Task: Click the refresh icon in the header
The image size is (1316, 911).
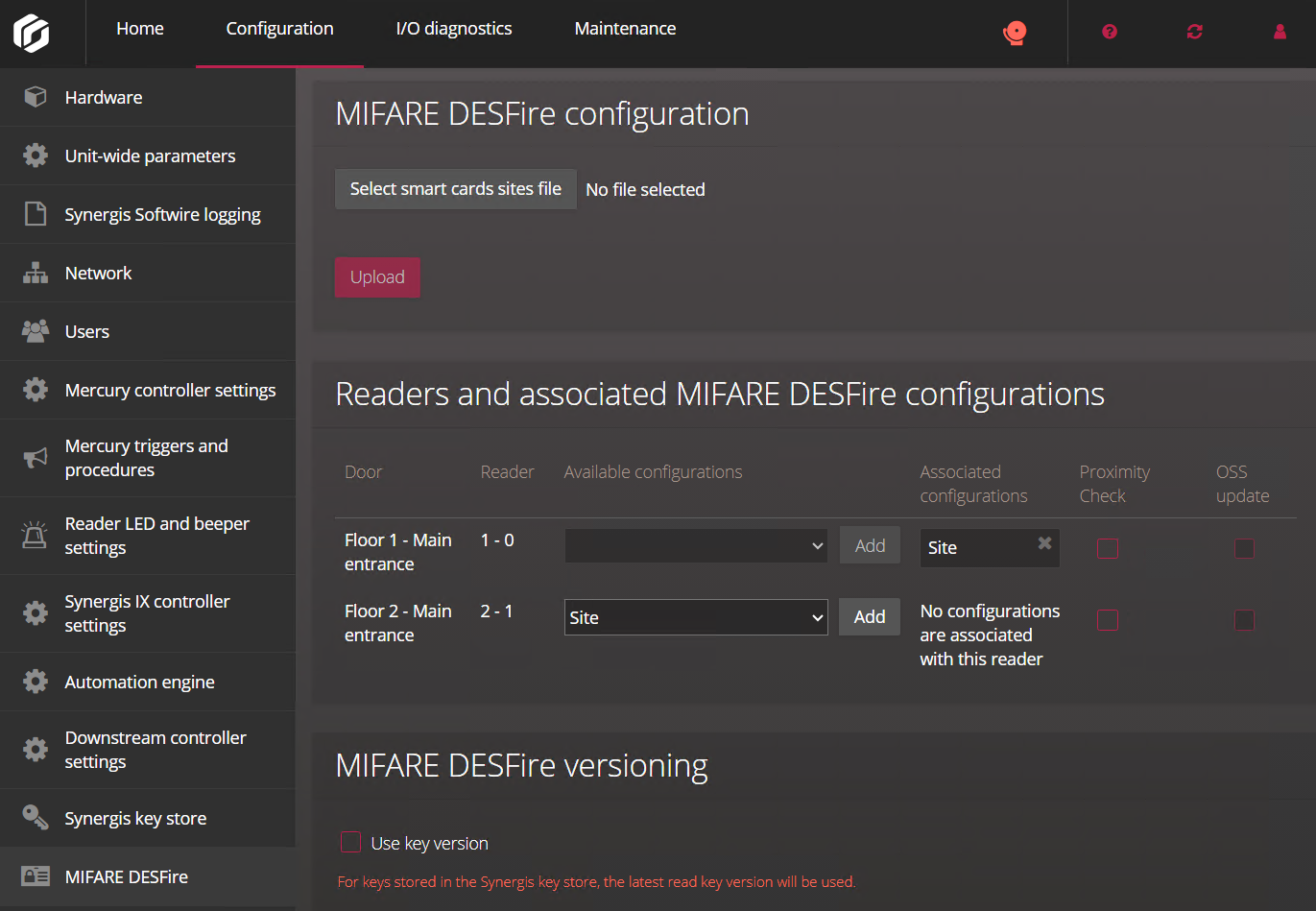Action: coord(1194,32)
